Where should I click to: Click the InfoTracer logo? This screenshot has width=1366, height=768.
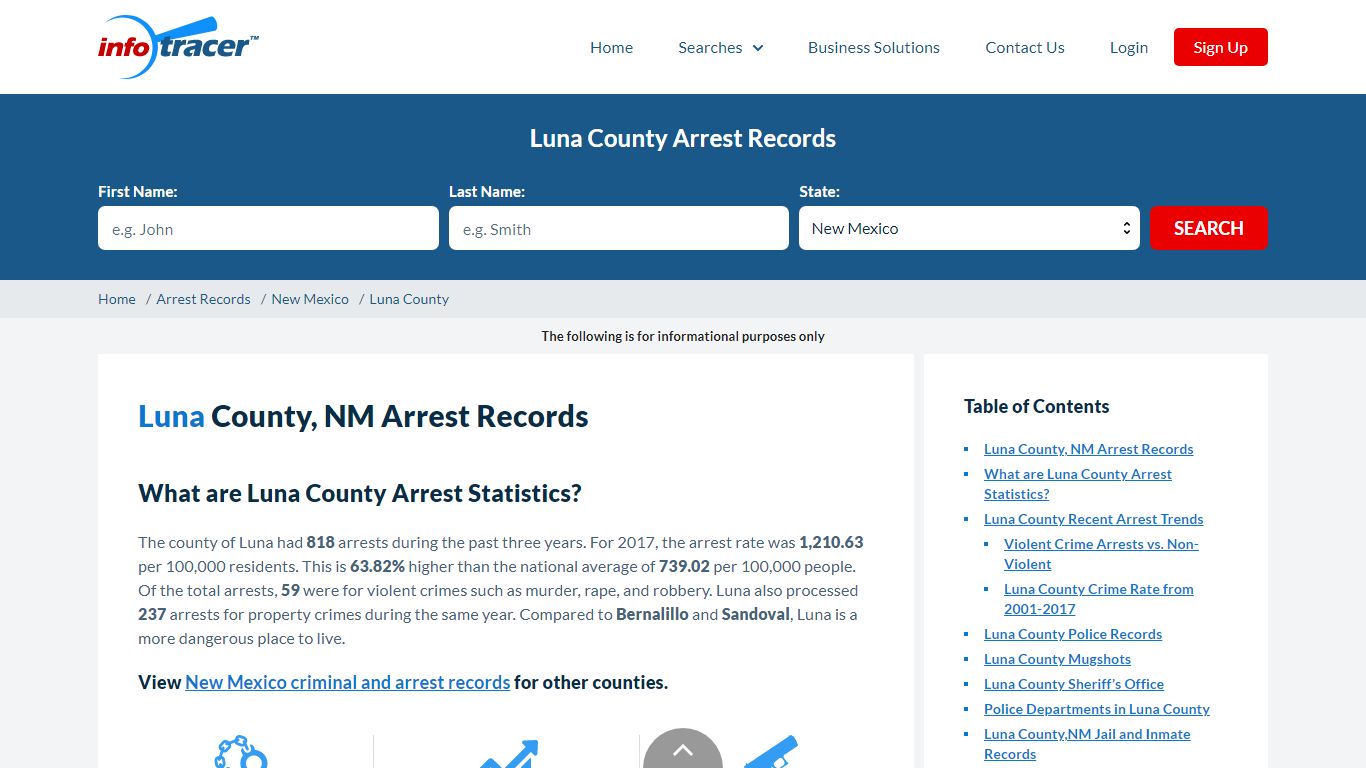pos(178,47)
